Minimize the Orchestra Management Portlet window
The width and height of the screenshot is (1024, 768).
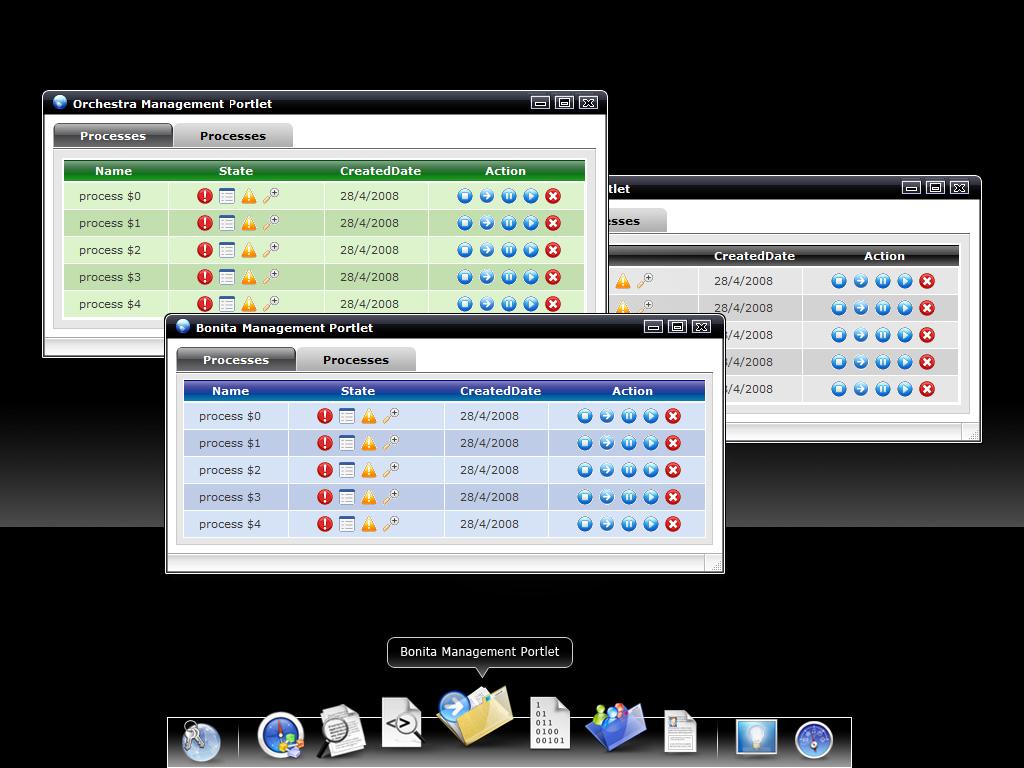540,103
